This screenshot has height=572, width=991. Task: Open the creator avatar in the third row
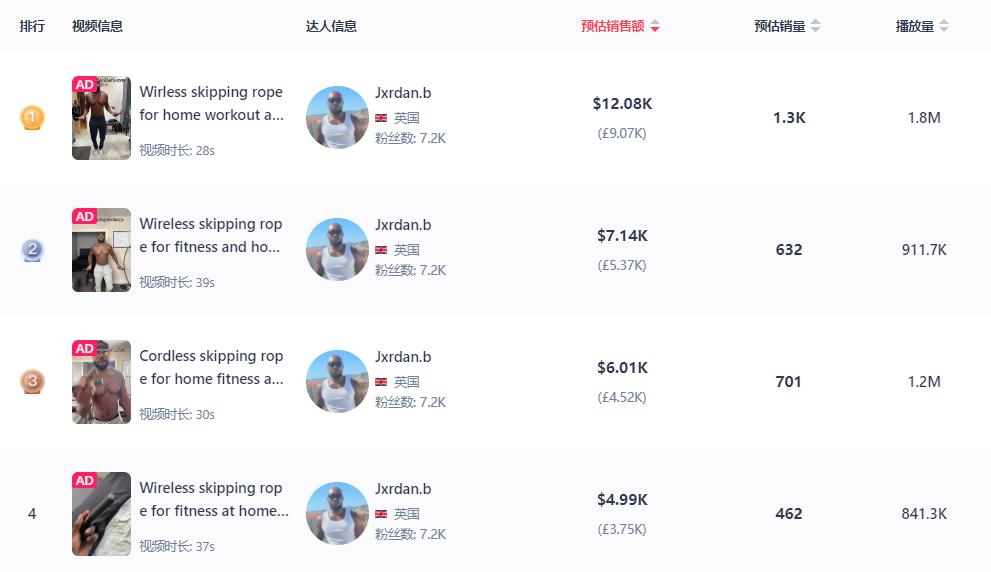pos(337,382)
